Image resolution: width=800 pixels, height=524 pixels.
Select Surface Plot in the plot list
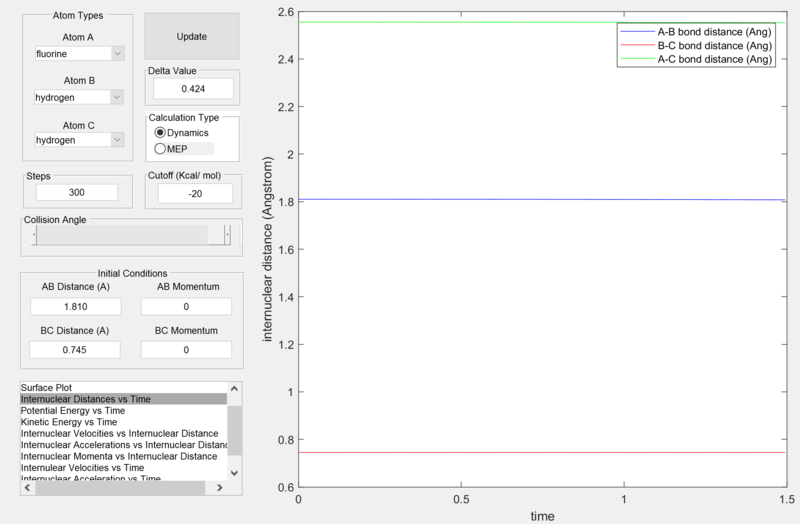click(x=123, y=388)
